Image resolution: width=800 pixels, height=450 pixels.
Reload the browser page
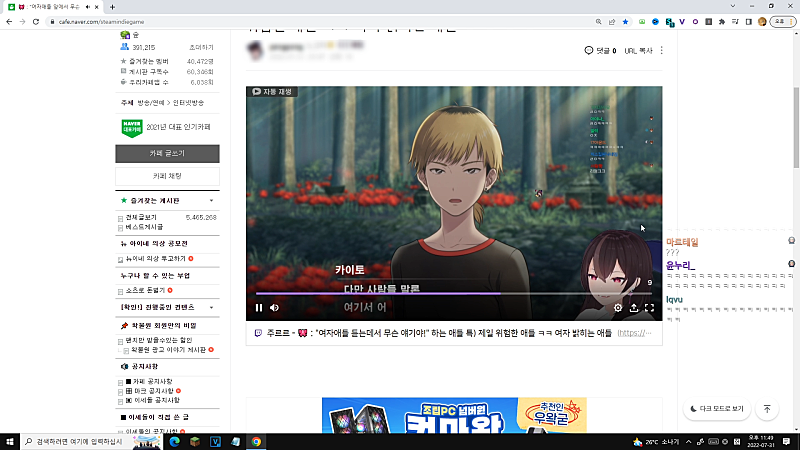pos(36,22)
